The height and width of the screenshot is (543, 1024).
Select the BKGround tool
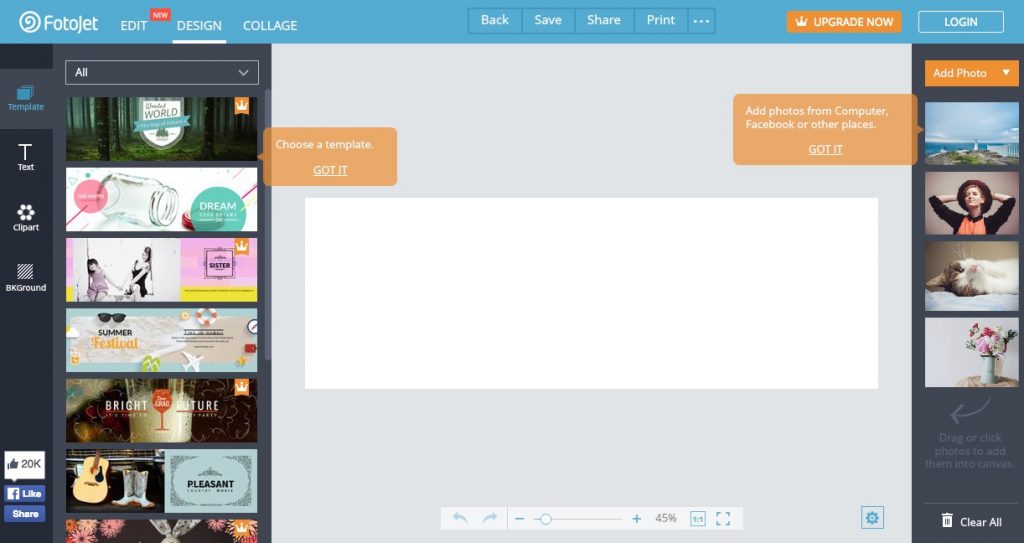26,277
